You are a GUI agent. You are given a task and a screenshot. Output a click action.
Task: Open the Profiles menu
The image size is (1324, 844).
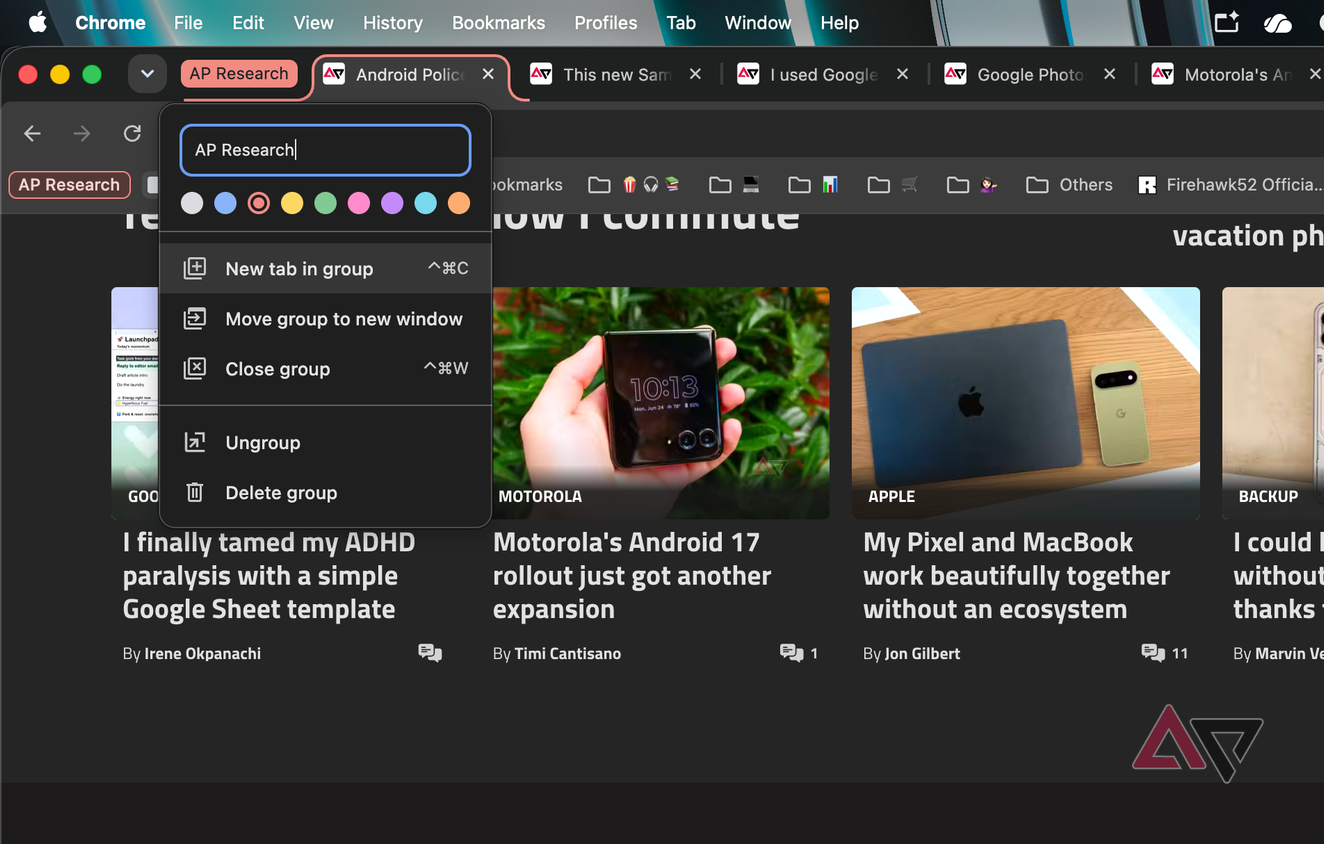[605, 22]
